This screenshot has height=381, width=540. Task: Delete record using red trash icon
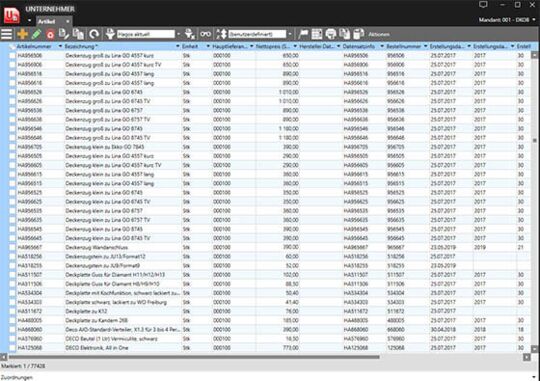coord(50,34)
